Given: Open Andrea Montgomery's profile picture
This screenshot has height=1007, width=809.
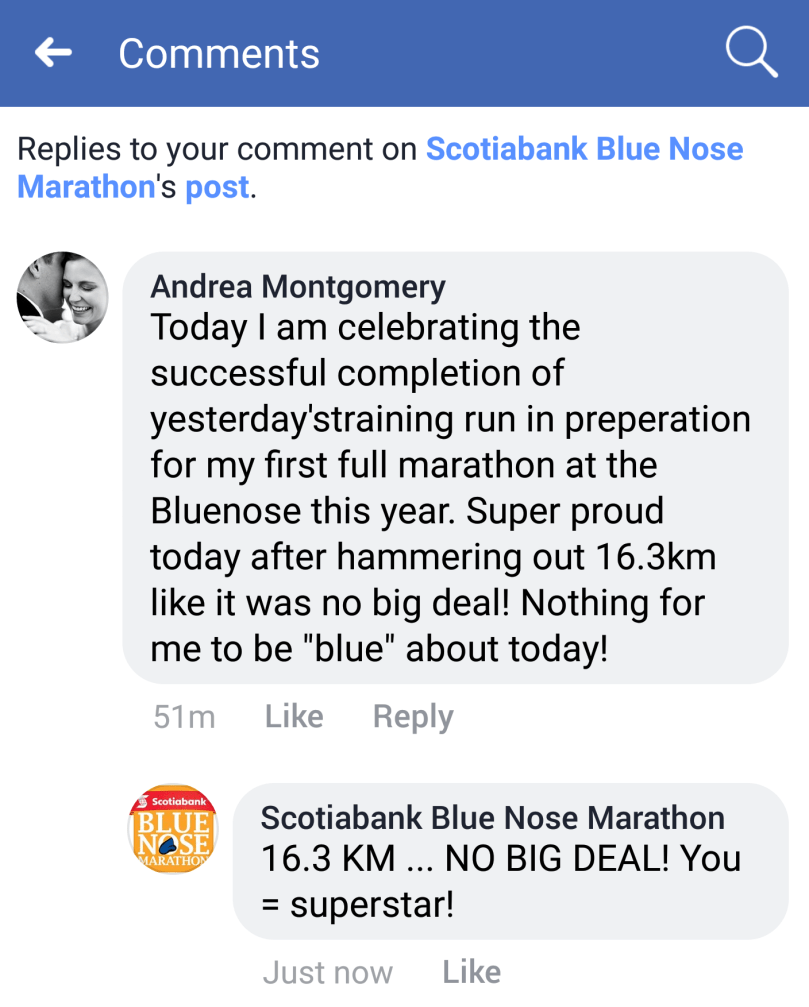Looking at the screenshot, I should (x=63, y=297).
